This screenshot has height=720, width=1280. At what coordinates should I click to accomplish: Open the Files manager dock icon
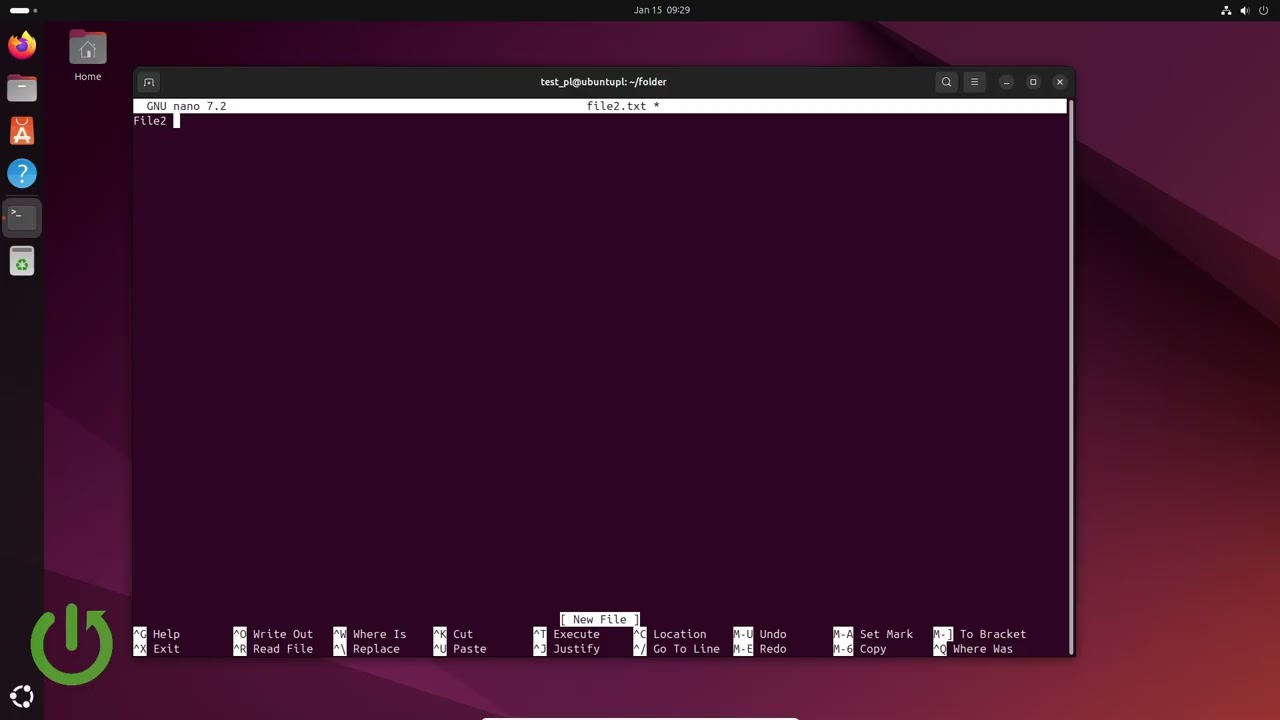(22, 88)
